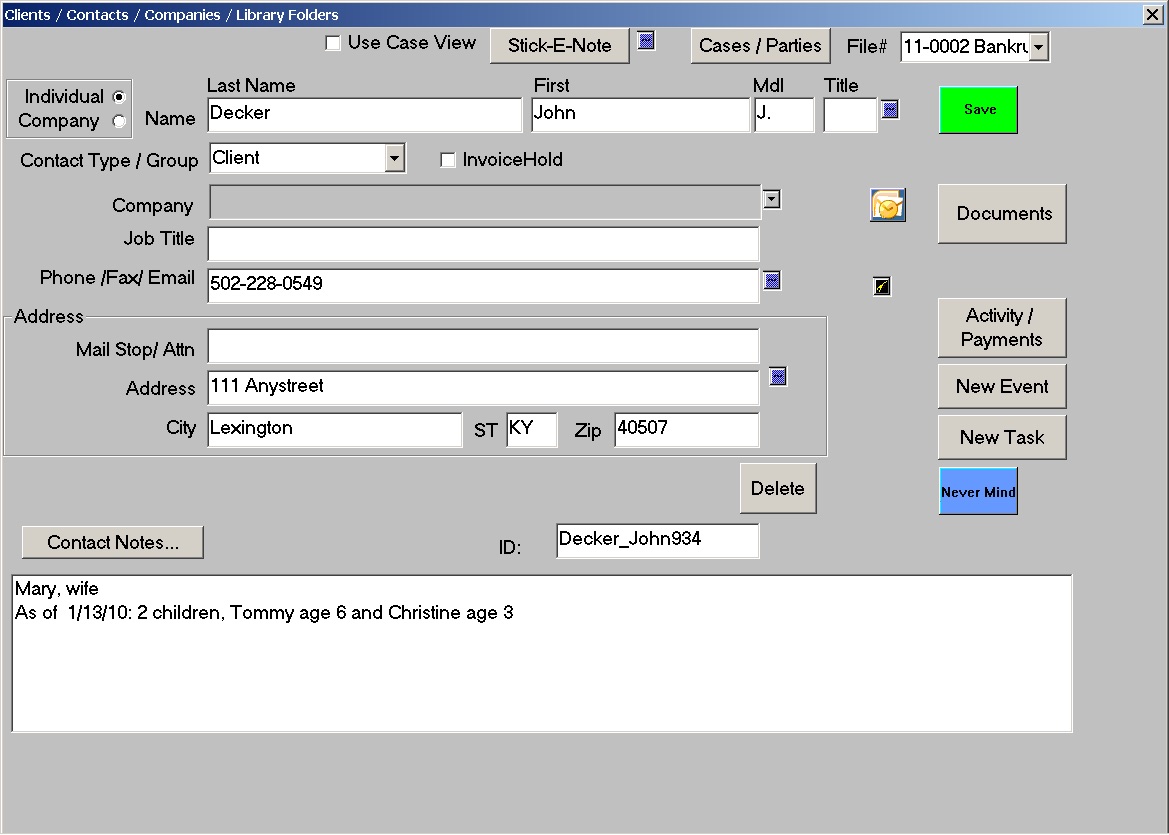Screen dimensions: 1169x835
Task: Click the ID field Decker_John934
Action: [658, 541]
